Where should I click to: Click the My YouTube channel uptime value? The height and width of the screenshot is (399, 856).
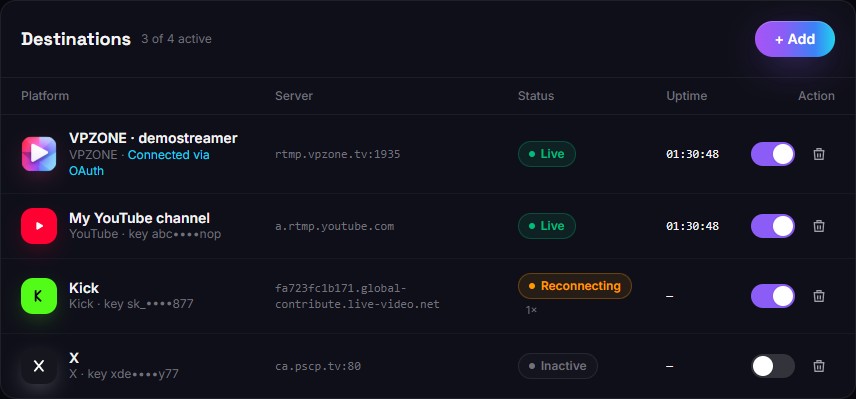[692, 225]
